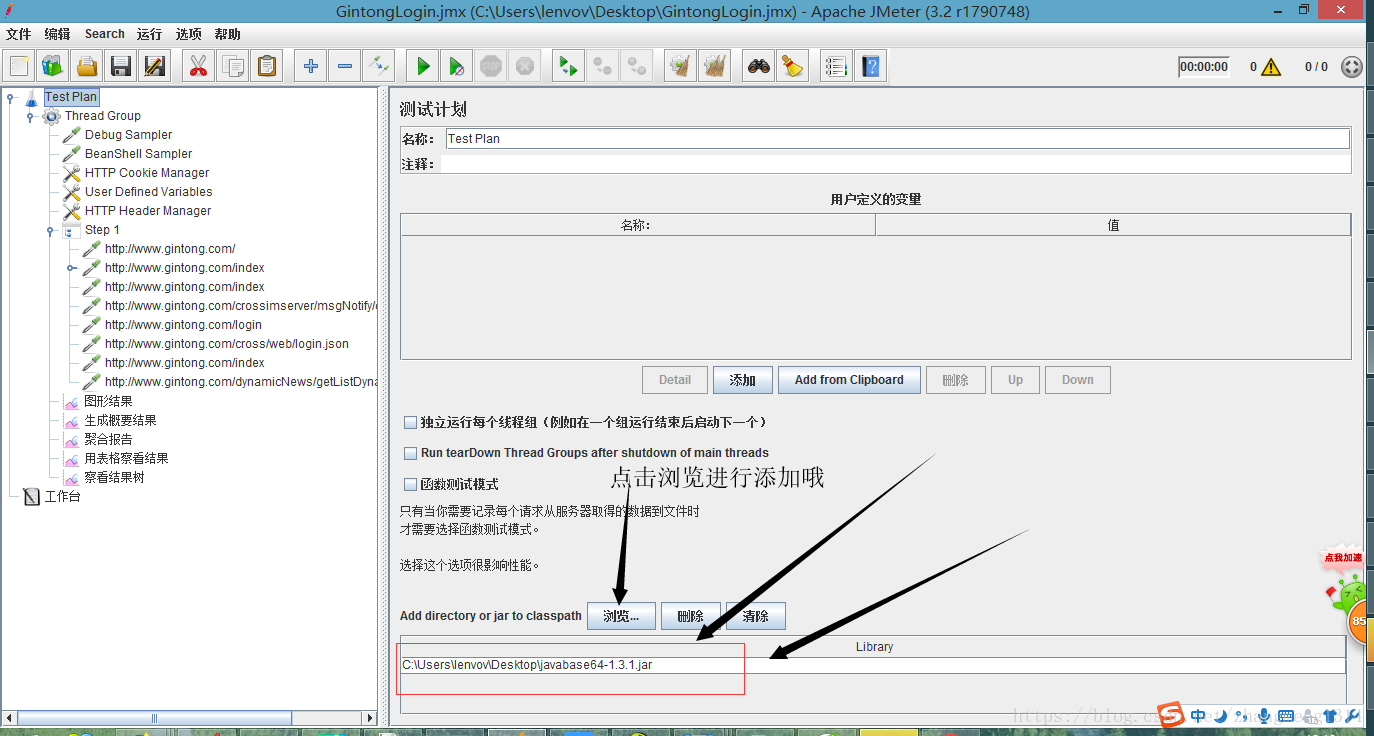Click the Save As pencil-floppy icon
This screenshot has height=736, width=1374.
click(x=155, y=67)
